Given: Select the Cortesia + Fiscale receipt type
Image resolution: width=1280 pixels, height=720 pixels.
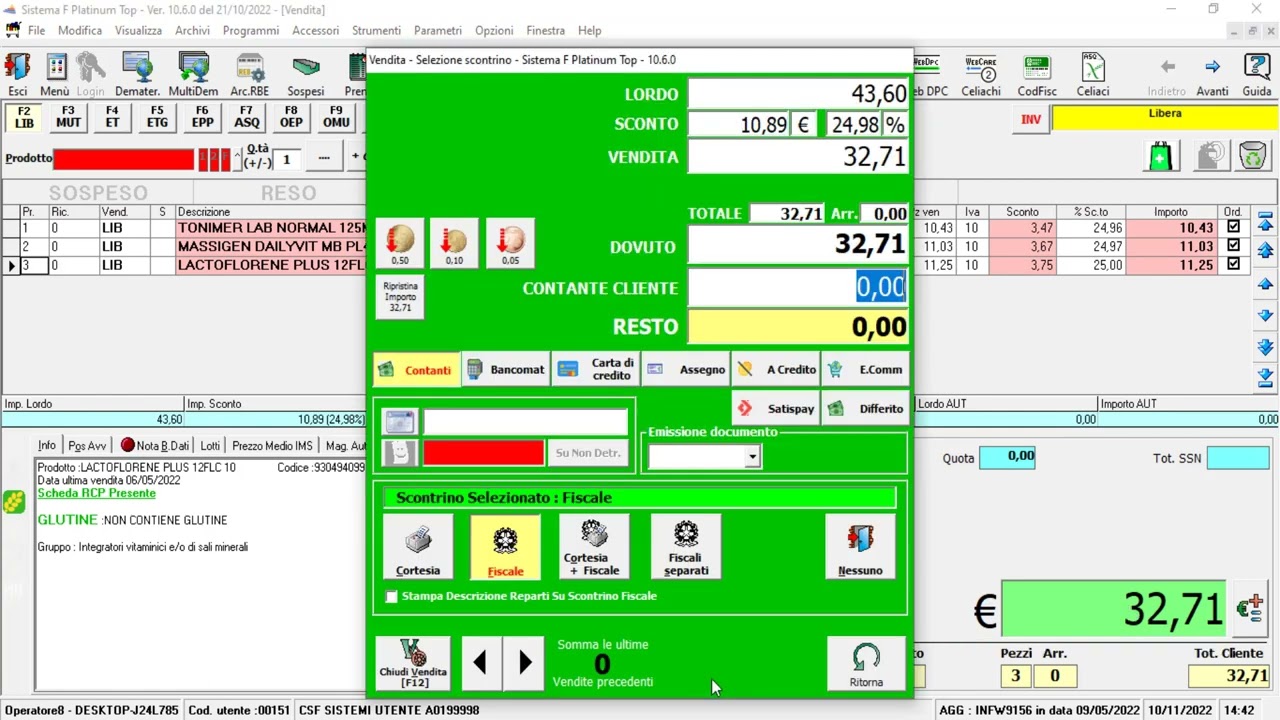Looking at the screenshot, I should 594,547.
